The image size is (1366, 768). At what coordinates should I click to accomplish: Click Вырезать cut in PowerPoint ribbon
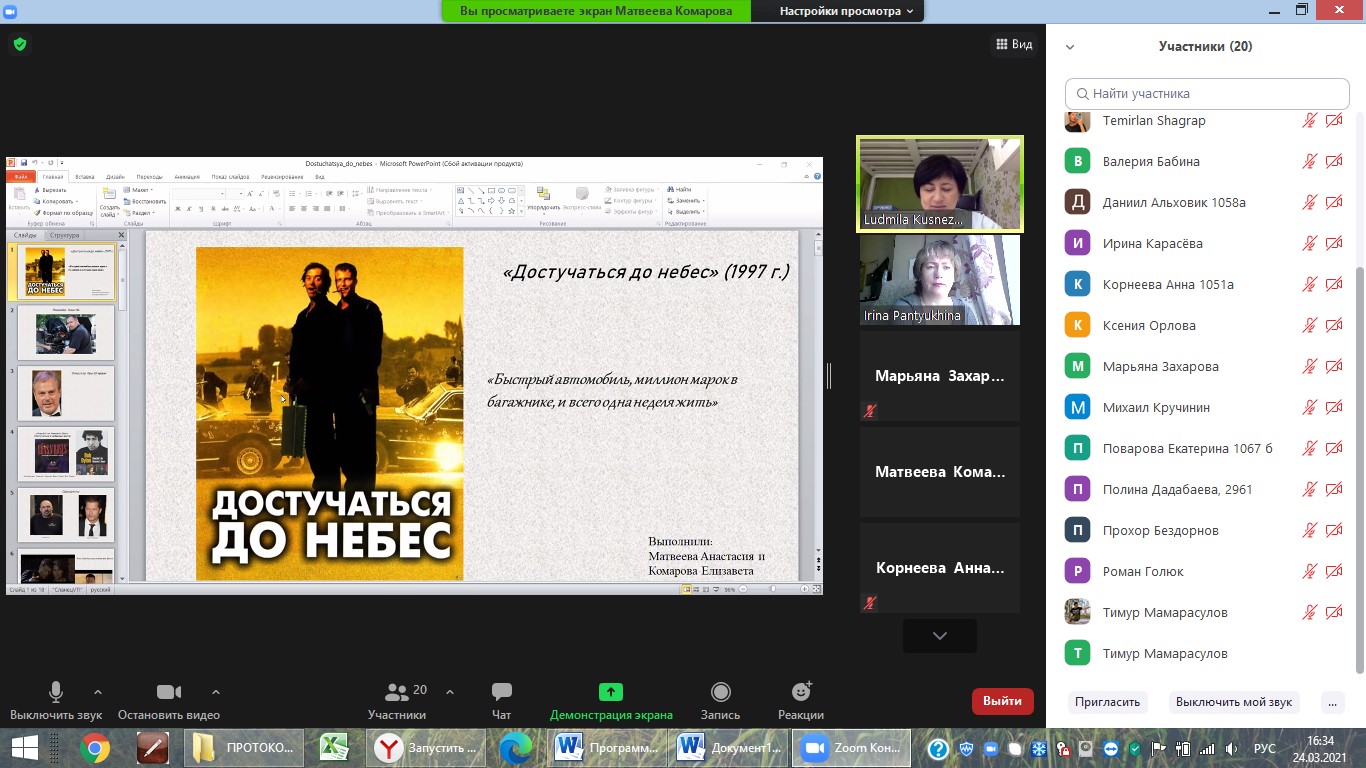point(50,189)
